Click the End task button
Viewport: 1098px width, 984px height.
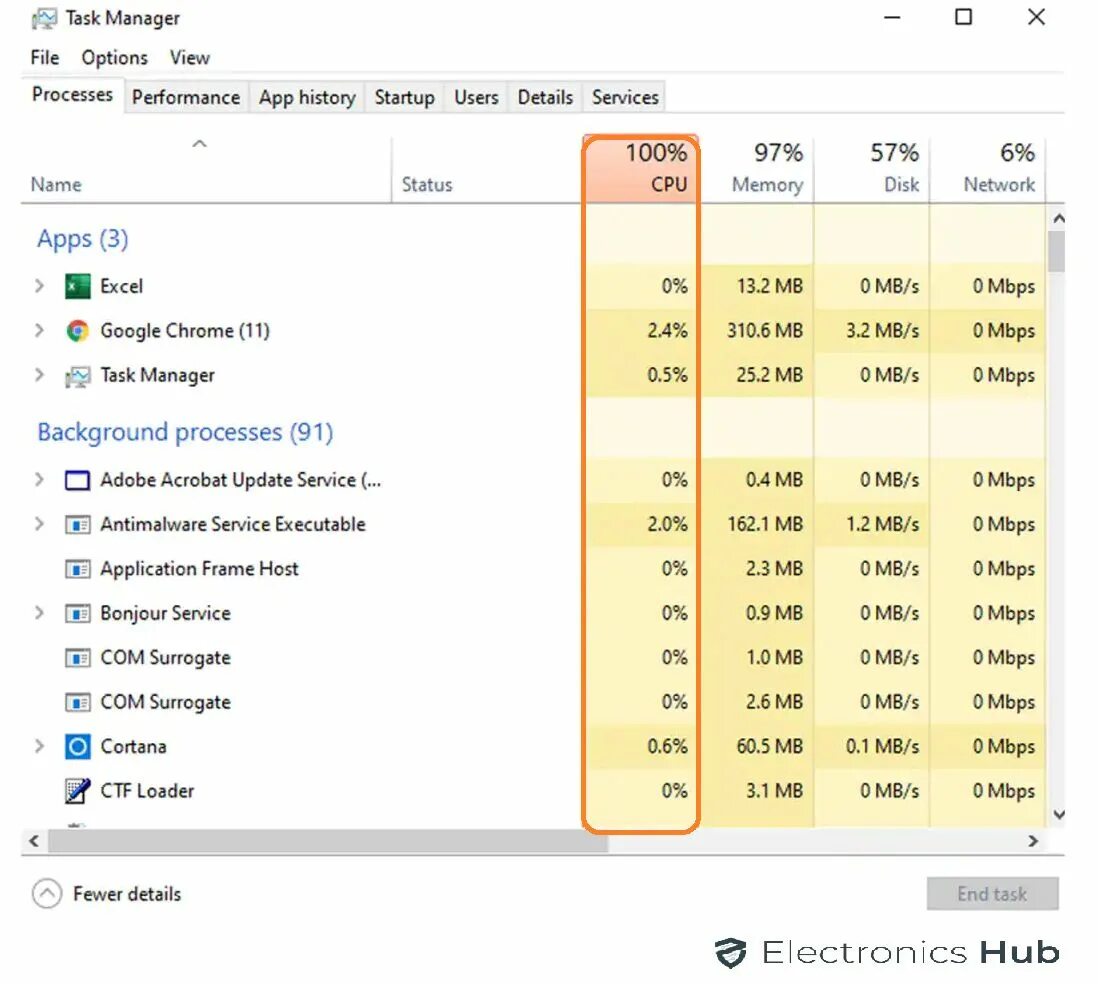992,894
